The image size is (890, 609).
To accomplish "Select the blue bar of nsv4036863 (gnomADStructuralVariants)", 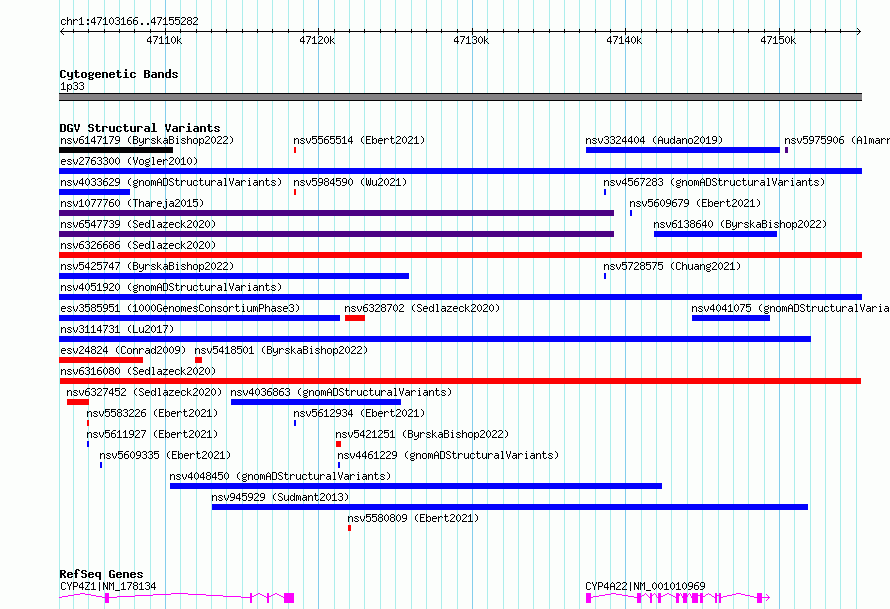I will point(316,402).
